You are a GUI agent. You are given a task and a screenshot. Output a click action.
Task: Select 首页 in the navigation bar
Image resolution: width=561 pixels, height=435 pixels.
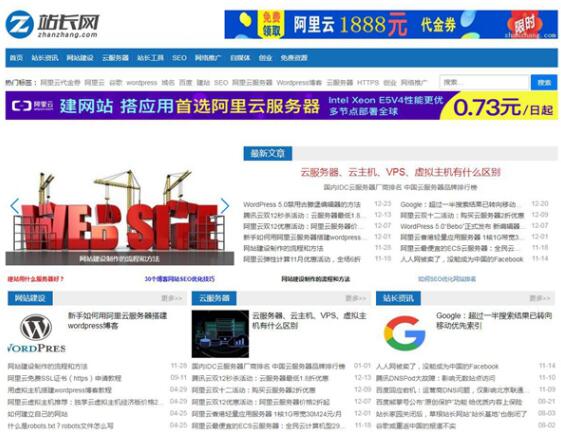pos(16,58)
